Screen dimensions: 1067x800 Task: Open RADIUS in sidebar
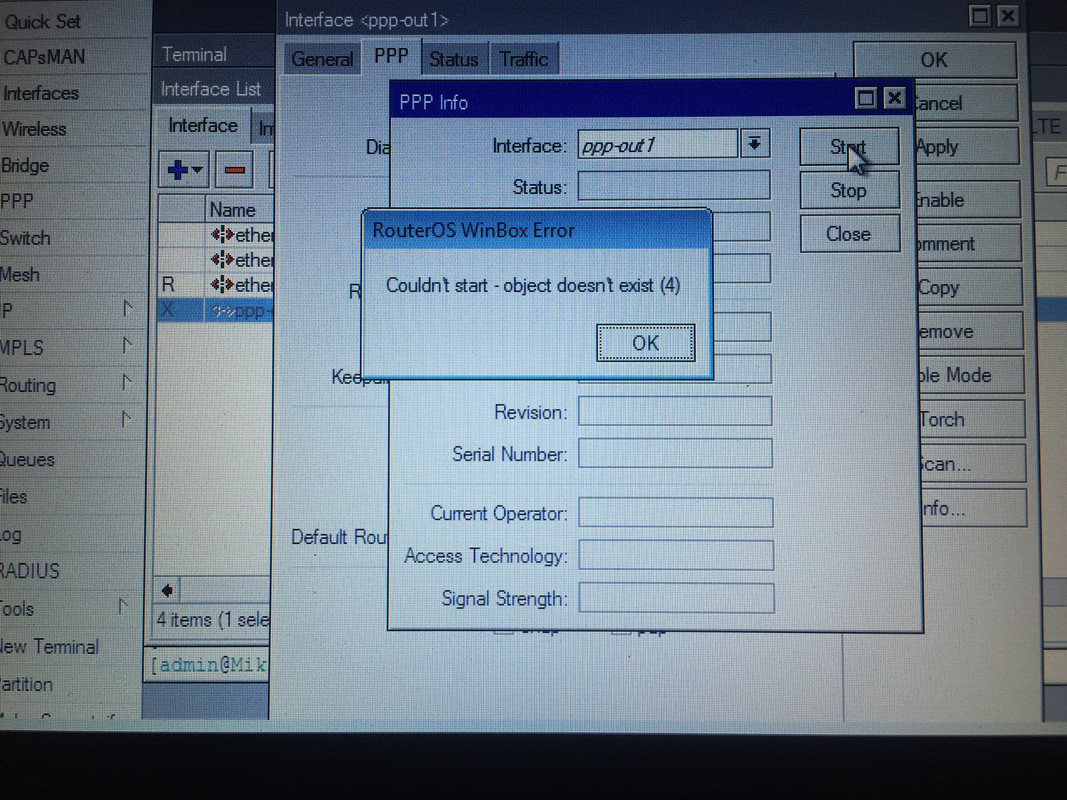30,571
